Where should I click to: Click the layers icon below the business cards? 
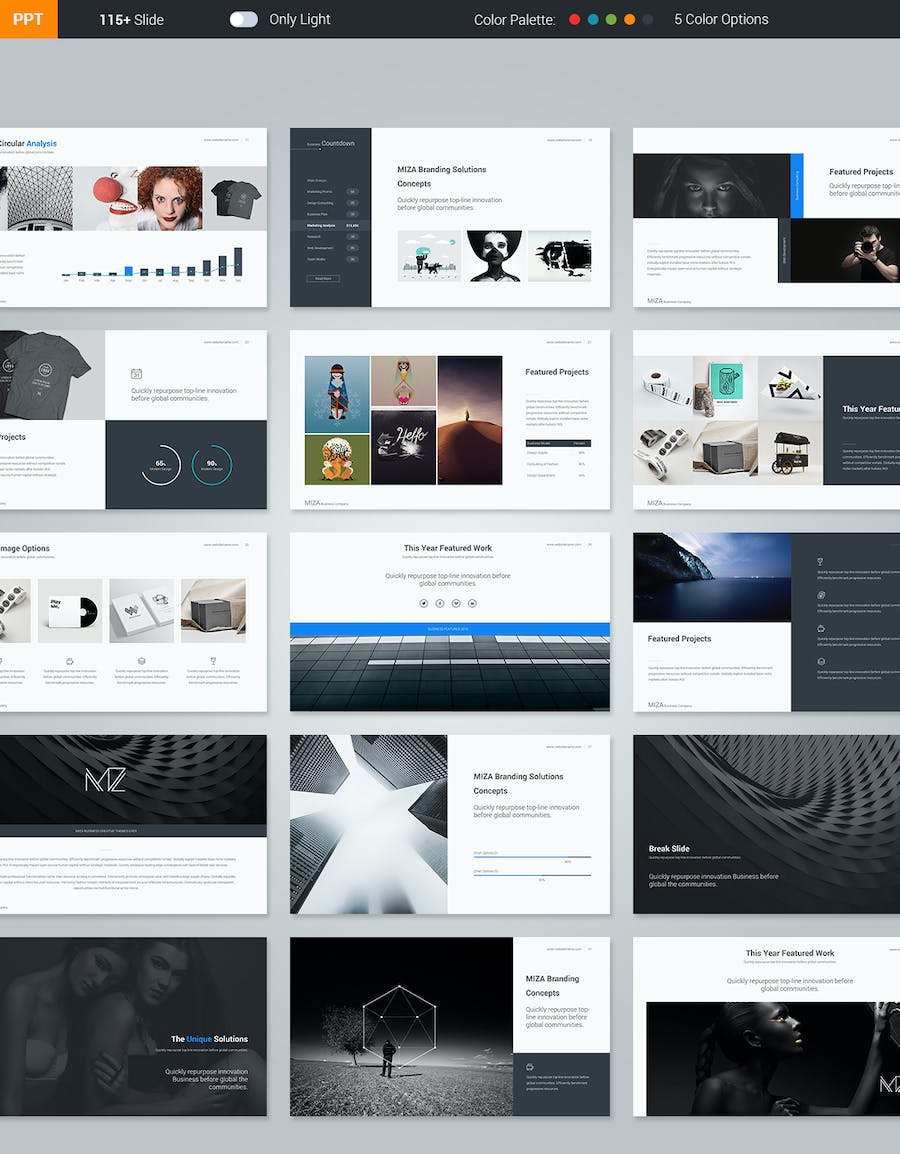click(141, 660)
